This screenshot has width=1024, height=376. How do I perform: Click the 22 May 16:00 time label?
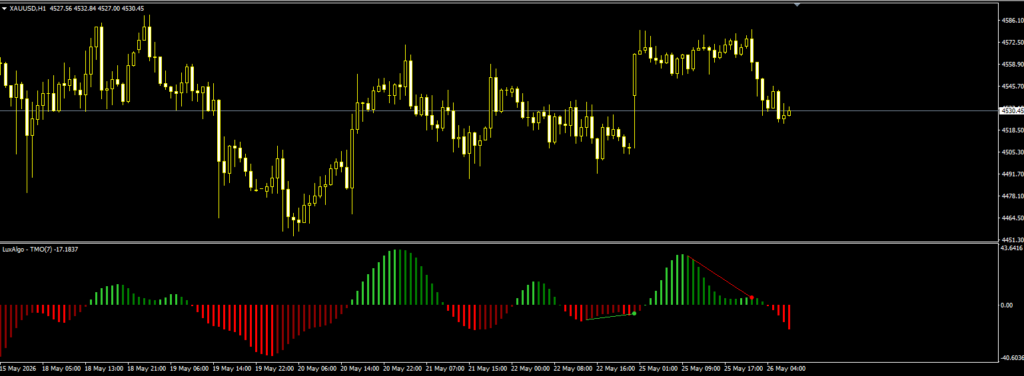615,368
